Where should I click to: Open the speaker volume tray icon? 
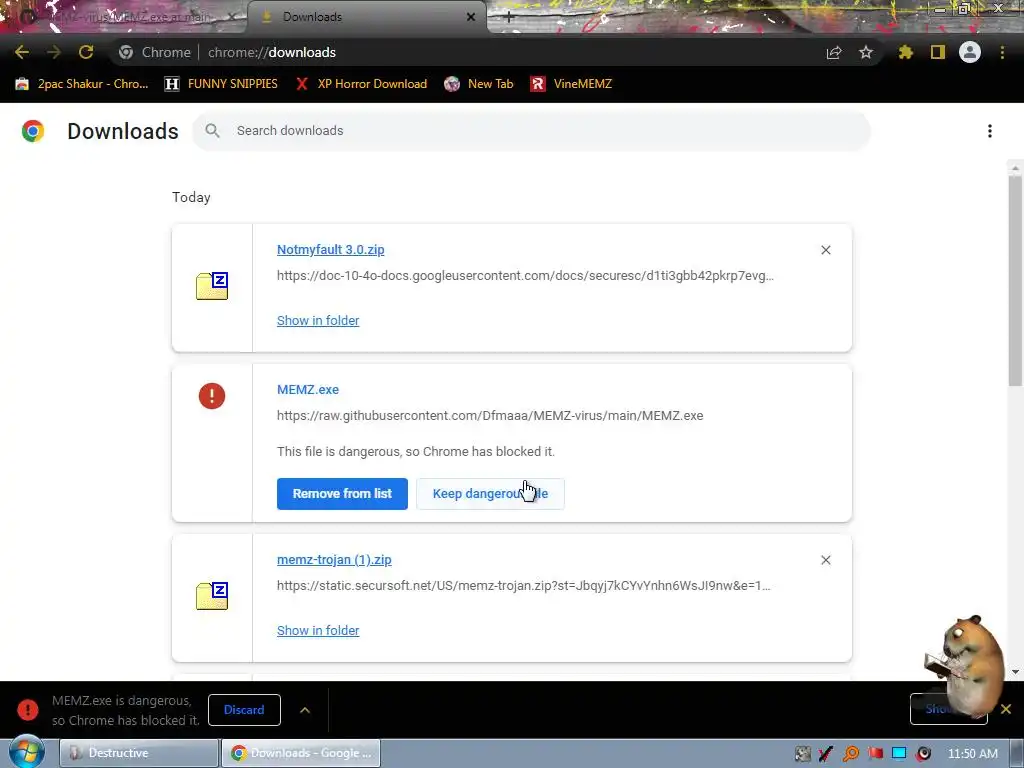(923, 754)
